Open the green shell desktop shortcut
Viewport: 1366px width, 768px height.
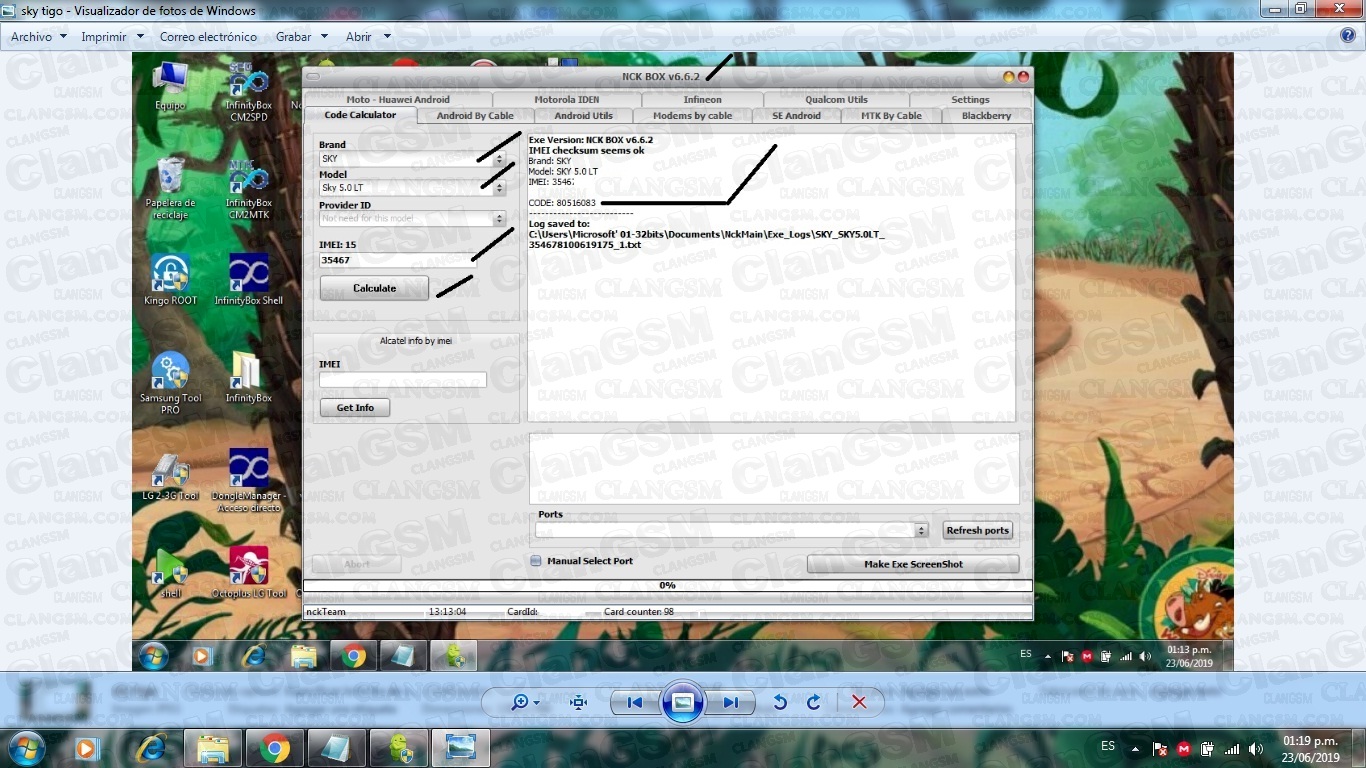(x=170, y=572)
